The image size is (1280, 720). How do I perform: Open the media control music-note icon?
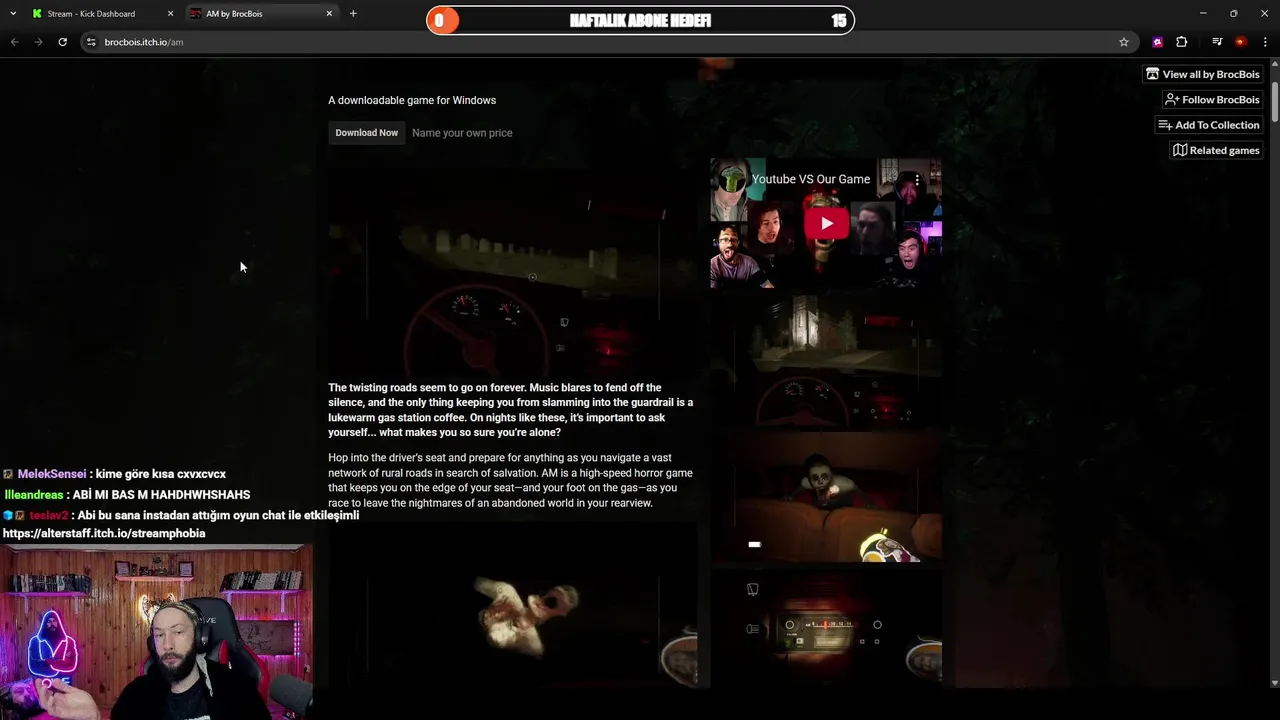pyautogui.click(x=1217, y=42)
